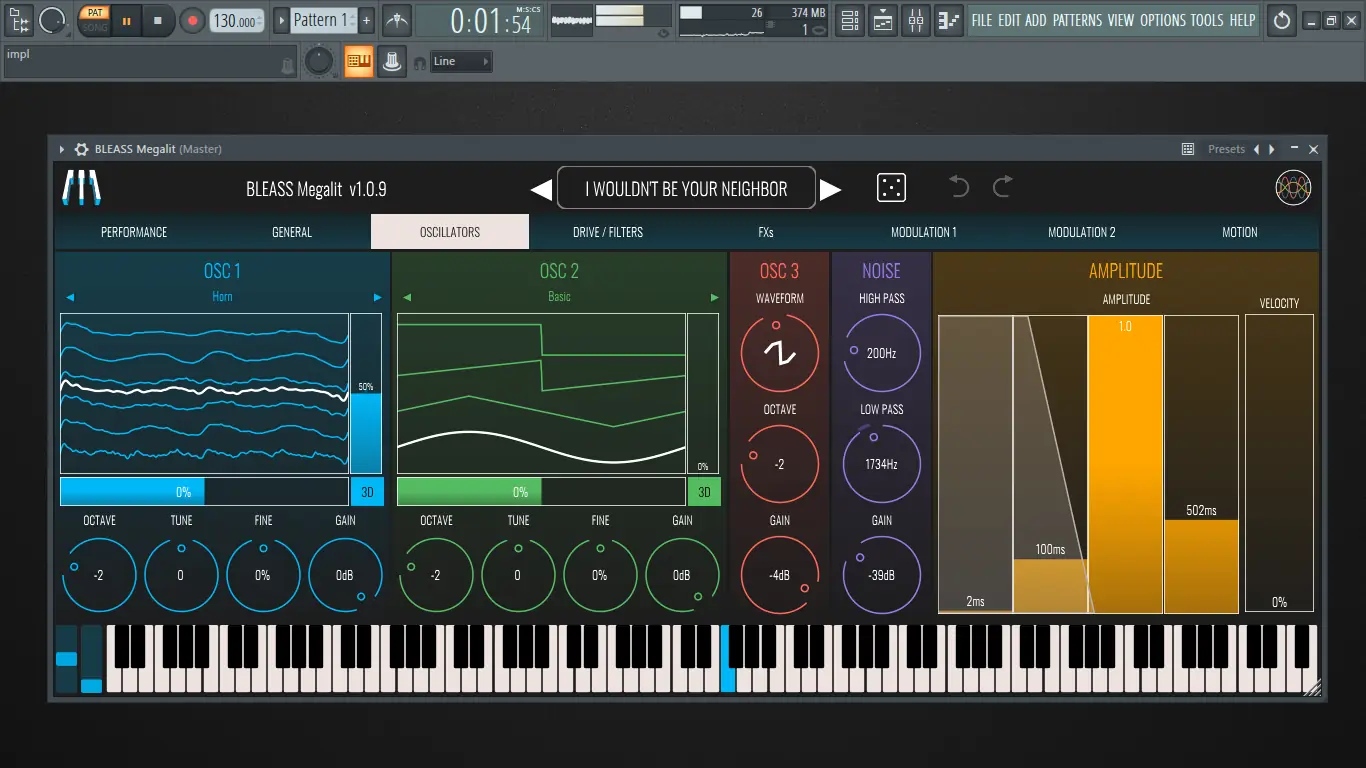The height and width of the screenshot is (768, 1366).
Task: Toggle the OSC 2 3D button
Action: [704, 492]
